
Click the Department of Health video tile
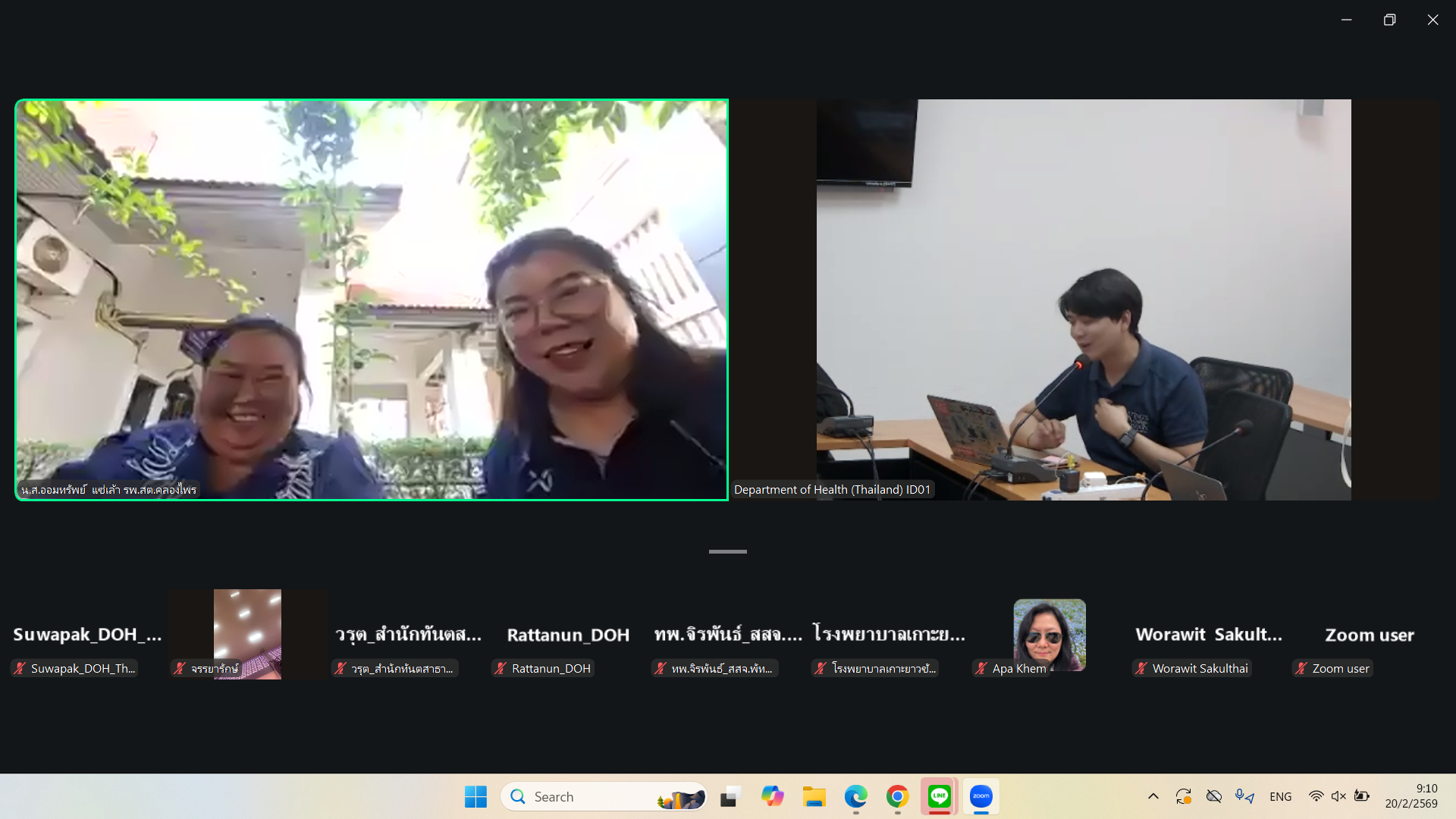pos(1083,300)
